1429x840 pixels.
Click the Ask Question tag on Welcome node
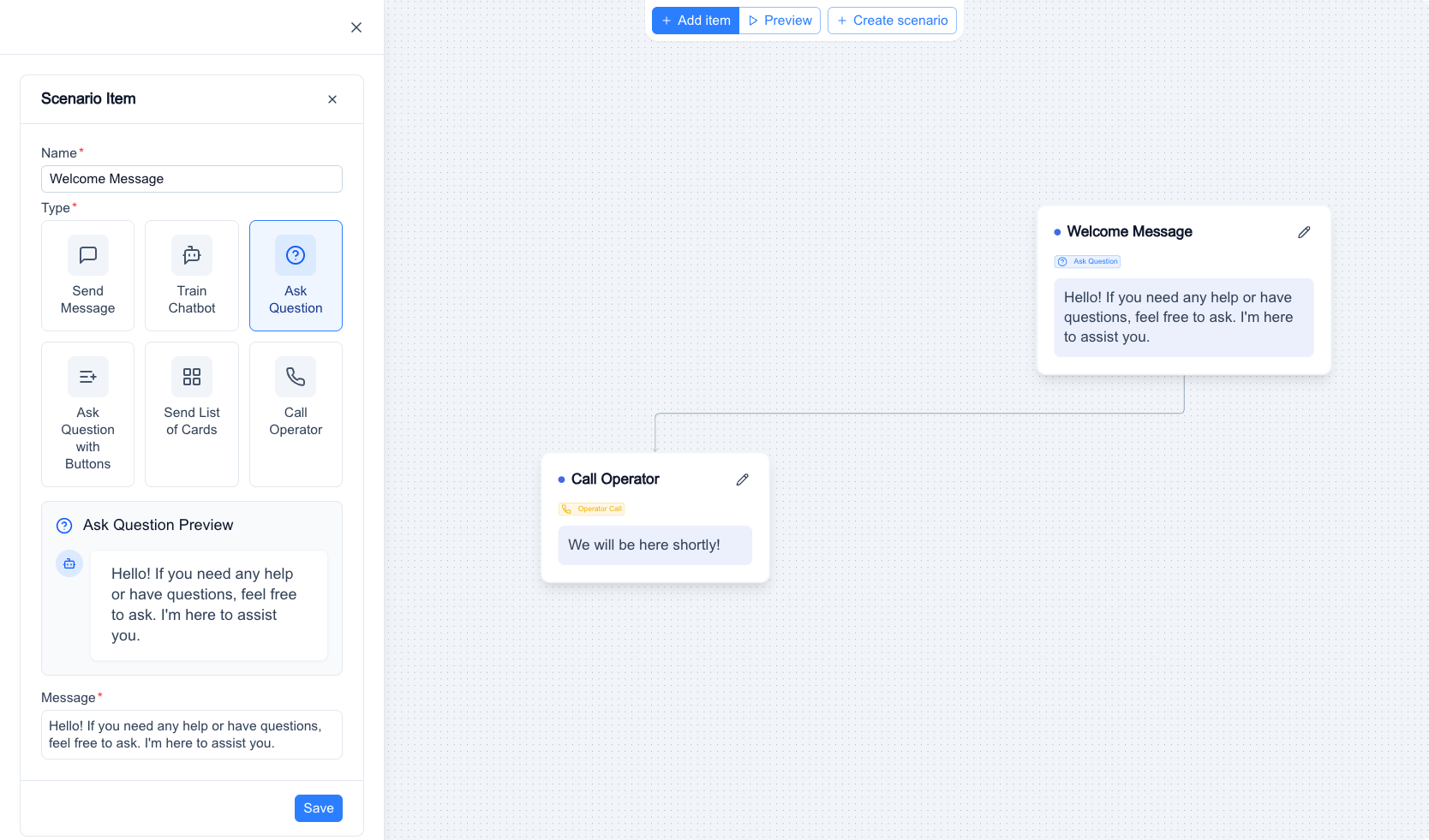(1088, 261)
